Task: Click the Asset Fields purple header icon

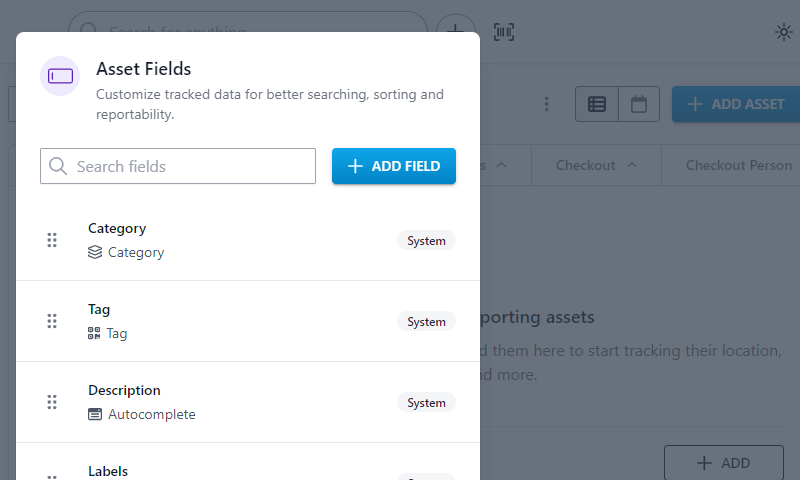Action: pos(60,76)
